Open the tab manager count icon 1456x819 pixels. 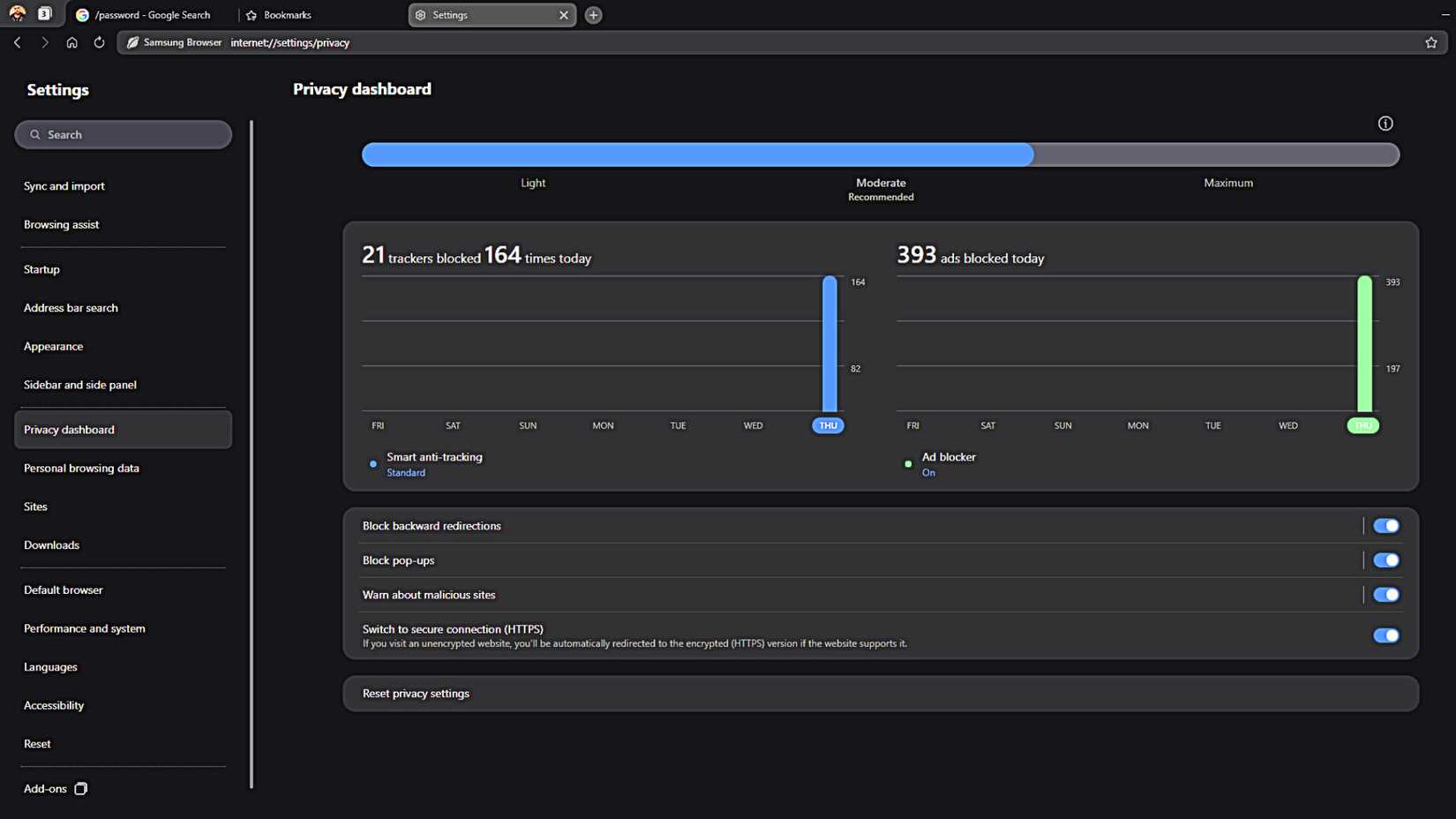[45, 14]
